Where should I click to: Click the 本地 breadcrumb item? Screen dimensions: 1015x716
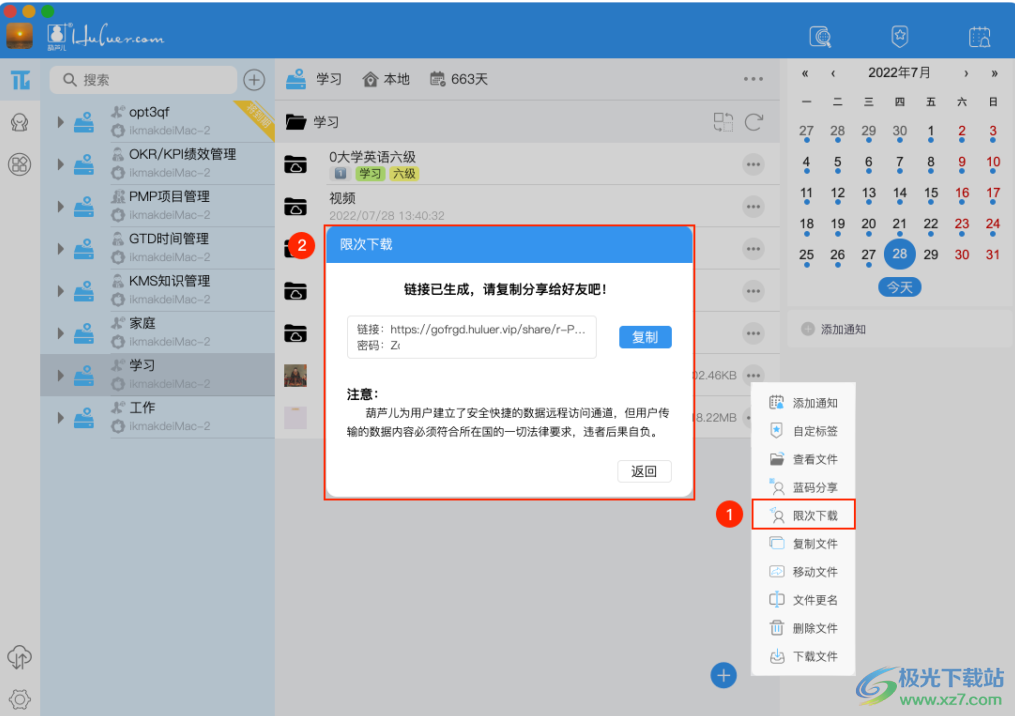386,79
